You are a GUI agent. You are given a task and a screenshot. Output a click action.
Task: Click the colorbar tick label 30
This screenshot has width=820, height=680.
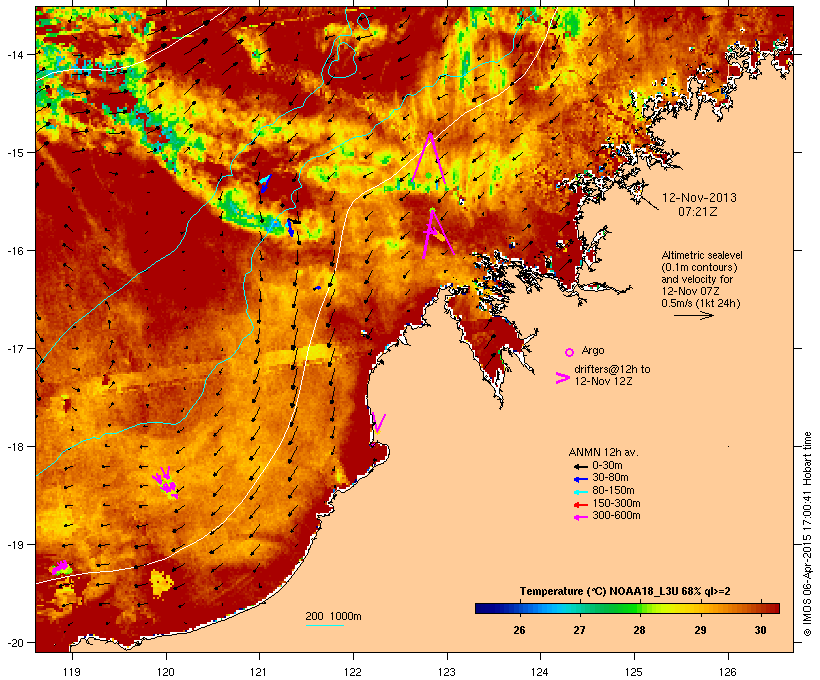click(761, 630)
